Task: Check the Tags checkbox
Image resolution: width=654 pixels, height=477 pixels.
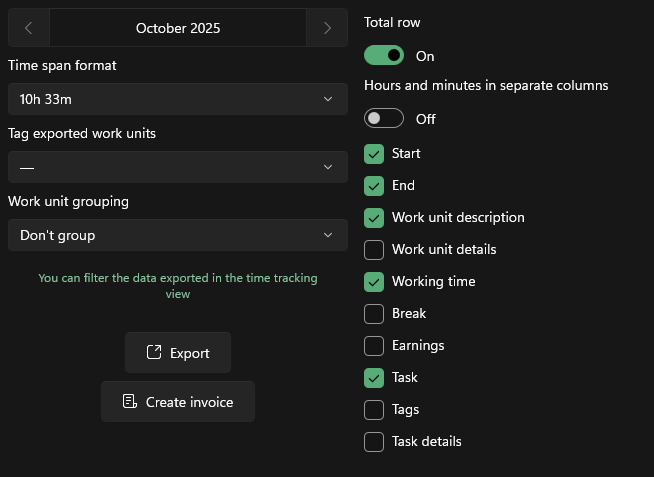Action: click(374, 410)
